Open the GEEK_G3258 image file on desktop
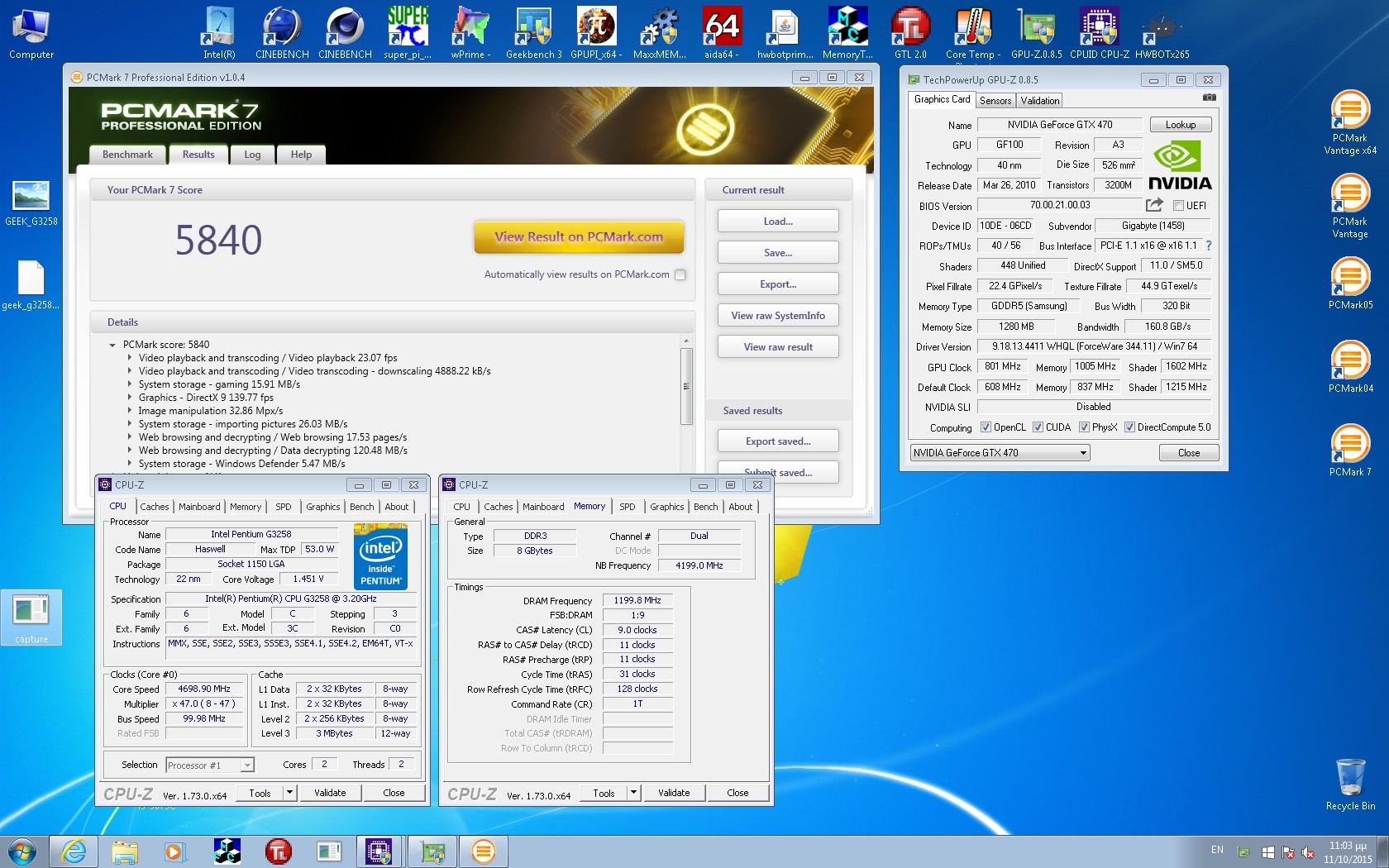This screenshot has height=868, width=1389. click(x=31, y=203)
